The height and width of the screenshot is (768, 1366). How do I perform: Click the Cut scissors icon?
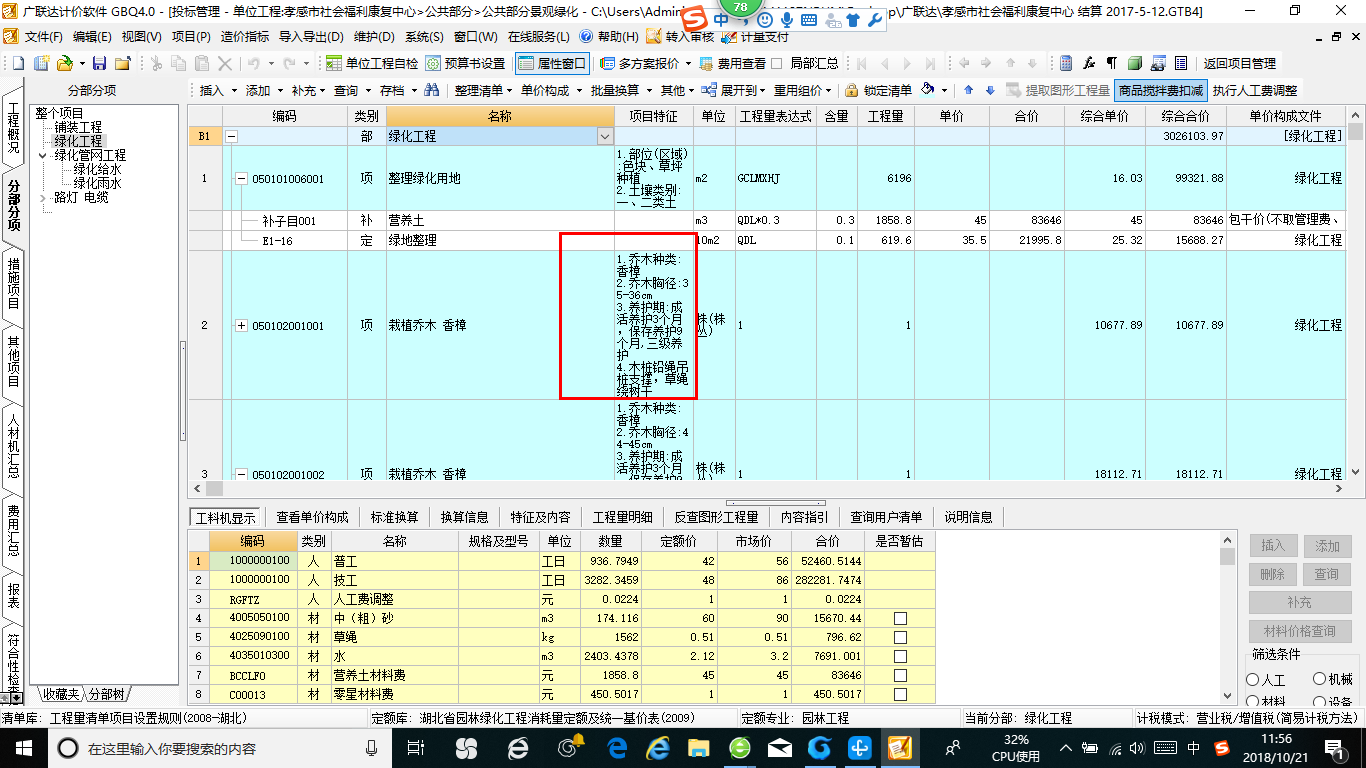click(x=155, y=63)
